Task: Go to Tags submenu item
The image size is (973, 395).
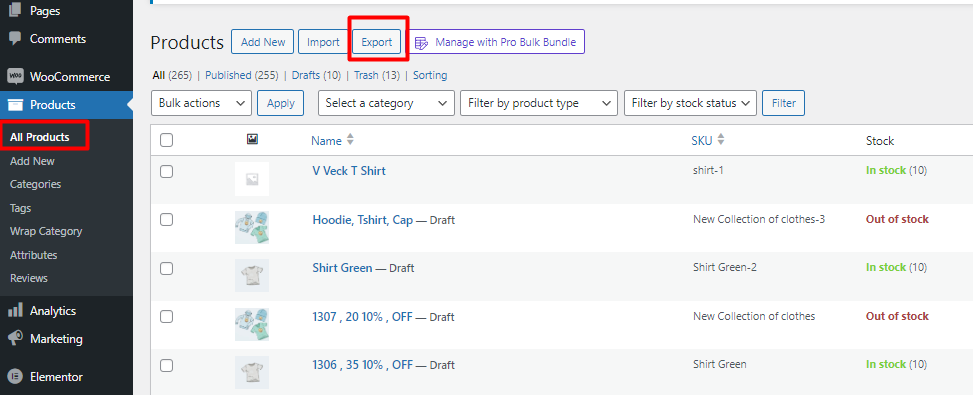Action: 20,208
